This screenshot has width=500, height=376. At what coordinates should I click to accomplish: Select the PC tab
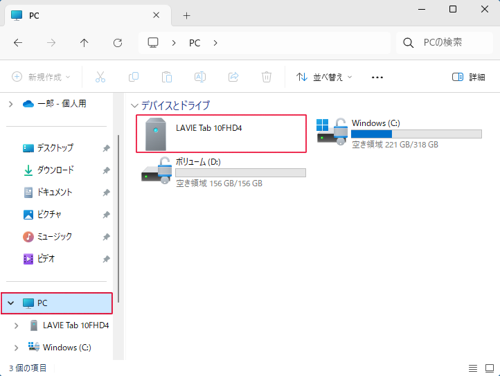coord(88,15)
